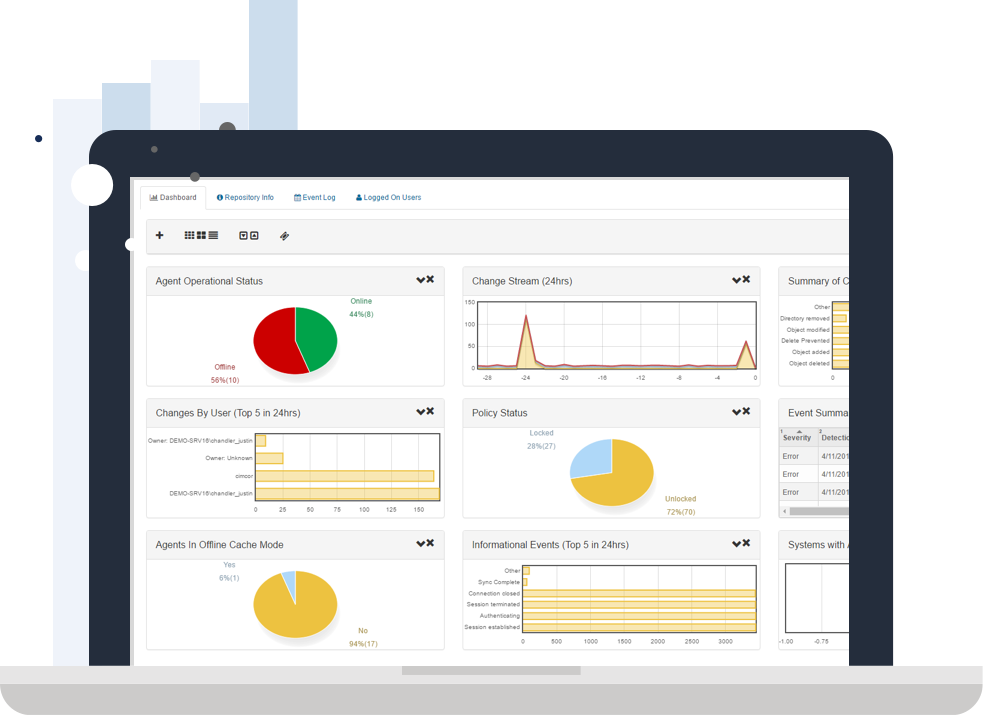983x715 pixels.
Task: Click the plus icon to add a widget
Action: pos(159,236)
